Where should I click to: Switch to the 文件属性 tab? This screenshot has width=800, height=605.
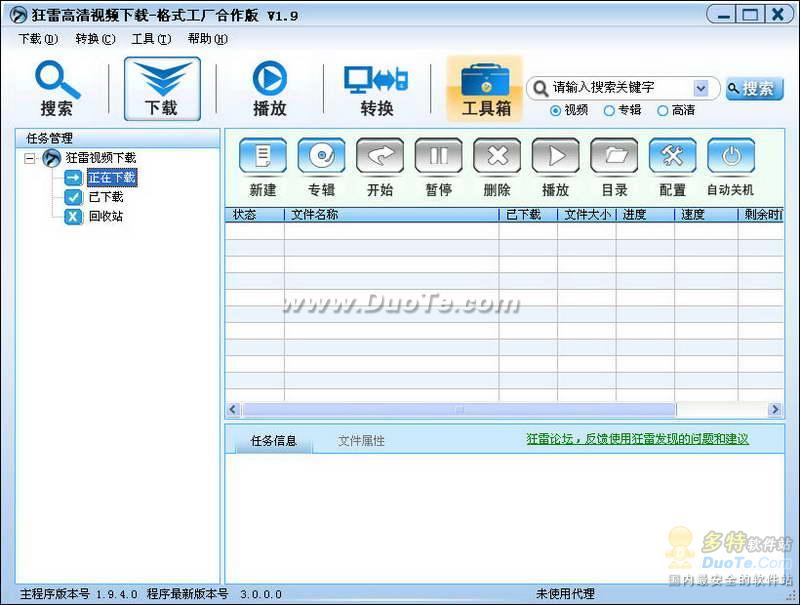click(x=361, y=441)
